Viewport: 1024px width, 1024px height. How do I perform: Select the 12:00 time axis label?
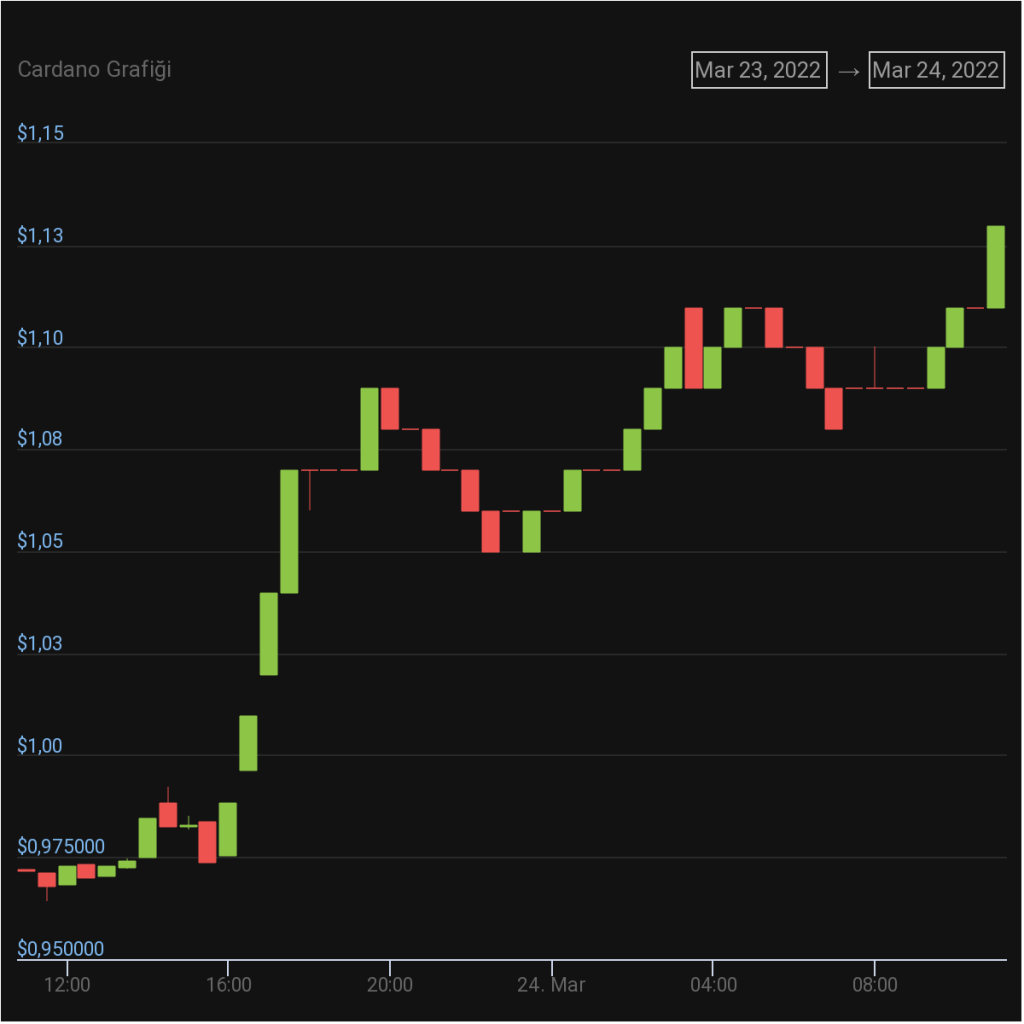67,985
